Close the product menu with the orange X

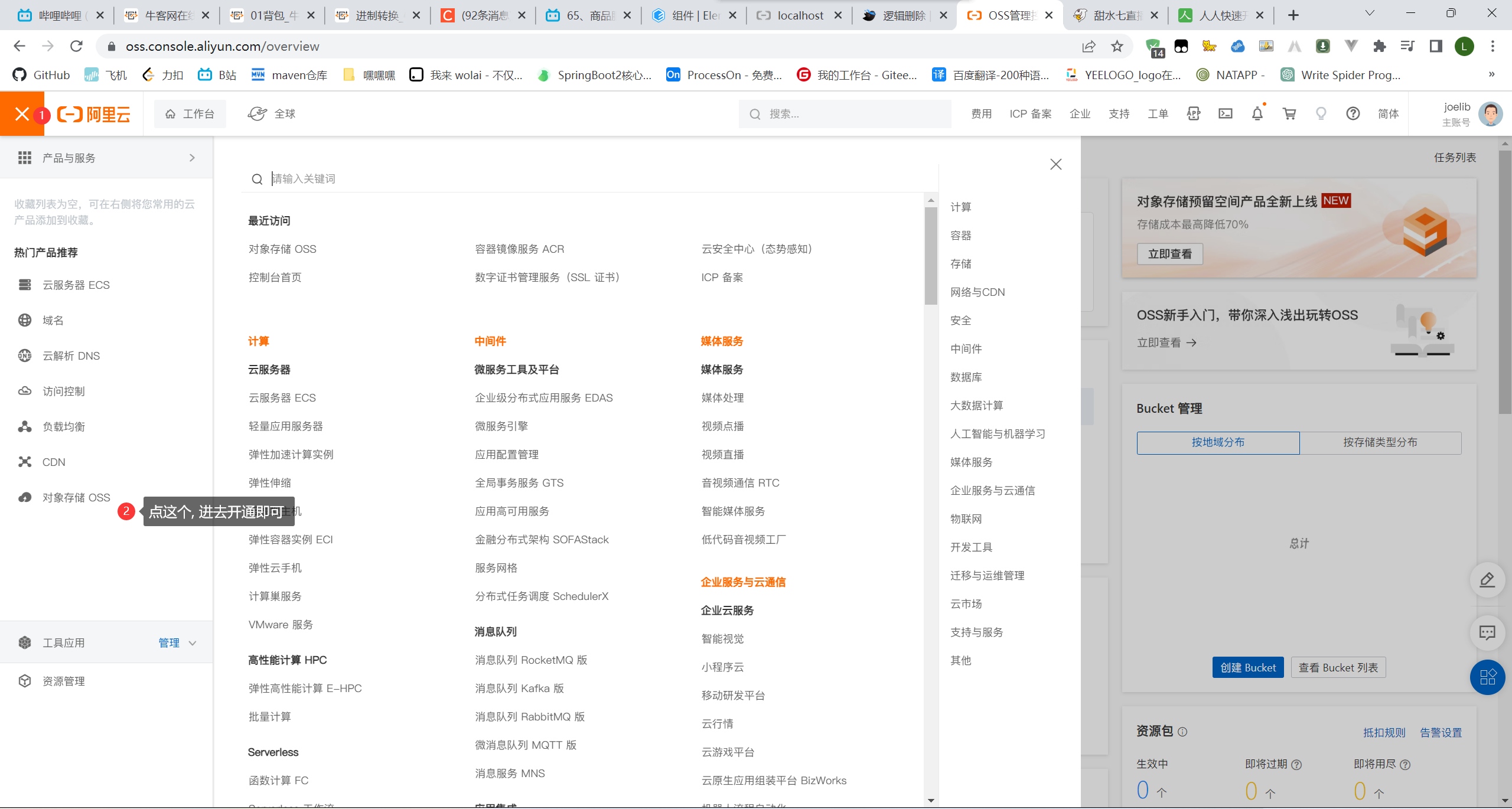[x=22, y=114]
